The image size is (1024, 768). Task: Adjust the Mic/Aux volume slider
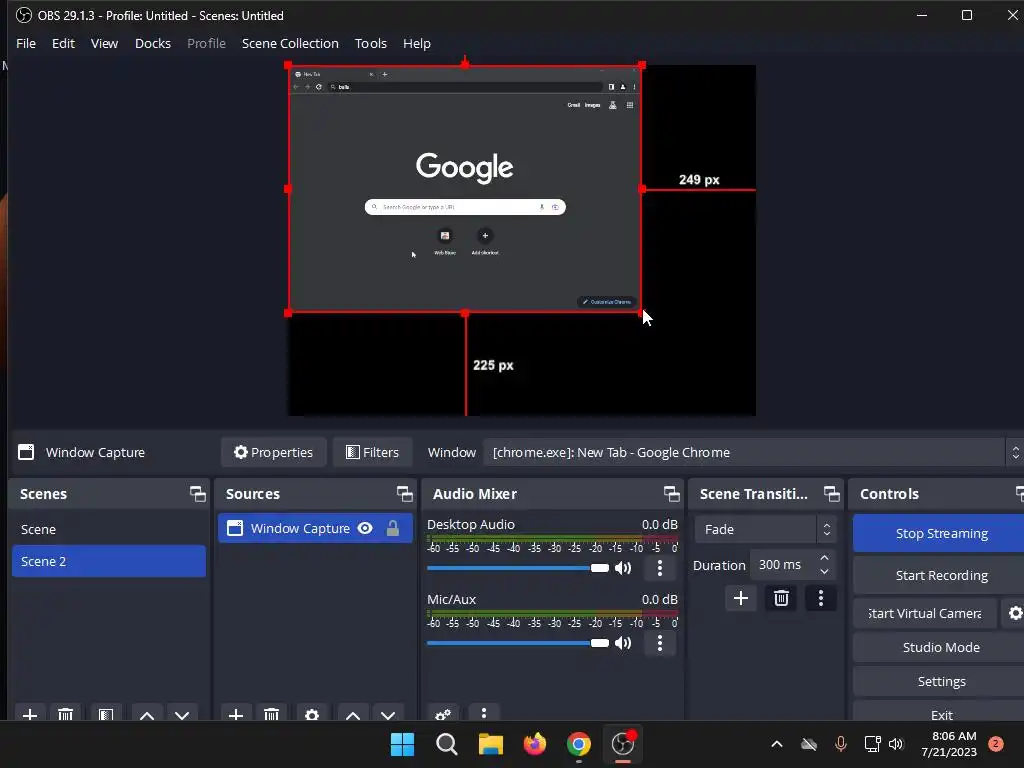[518, 643]
